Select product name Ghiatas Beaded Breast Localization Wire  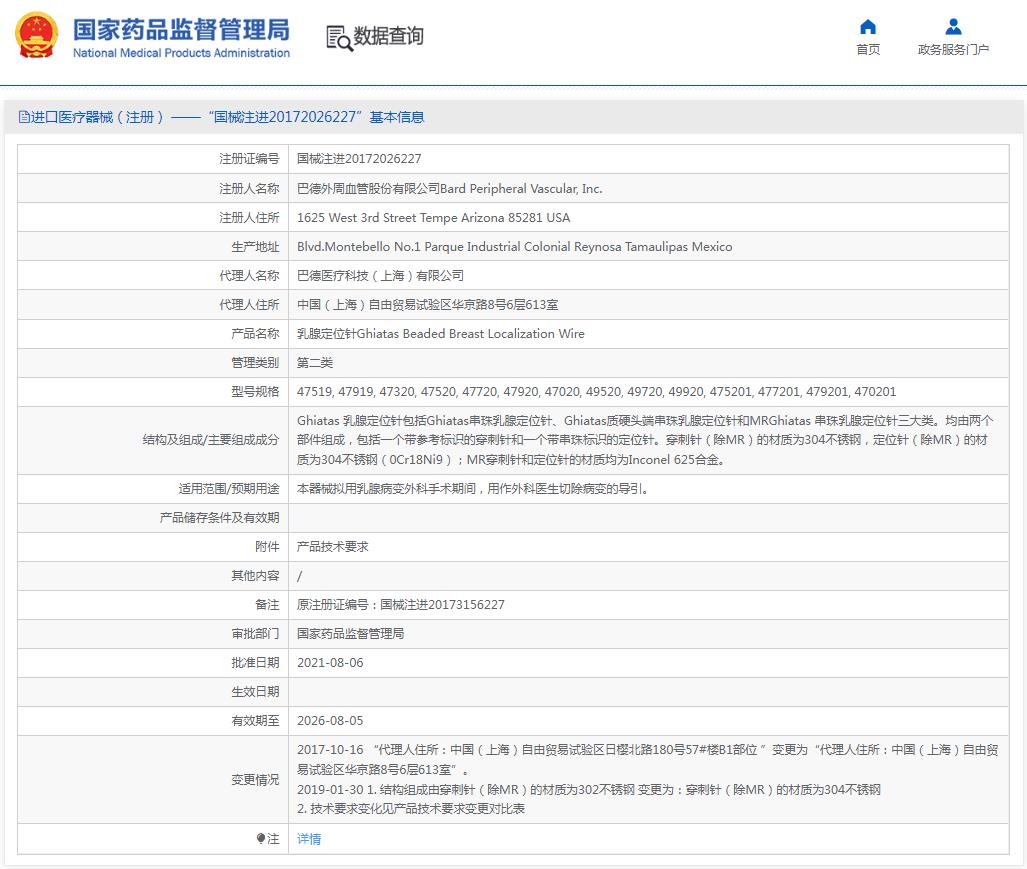pos(440,333)
